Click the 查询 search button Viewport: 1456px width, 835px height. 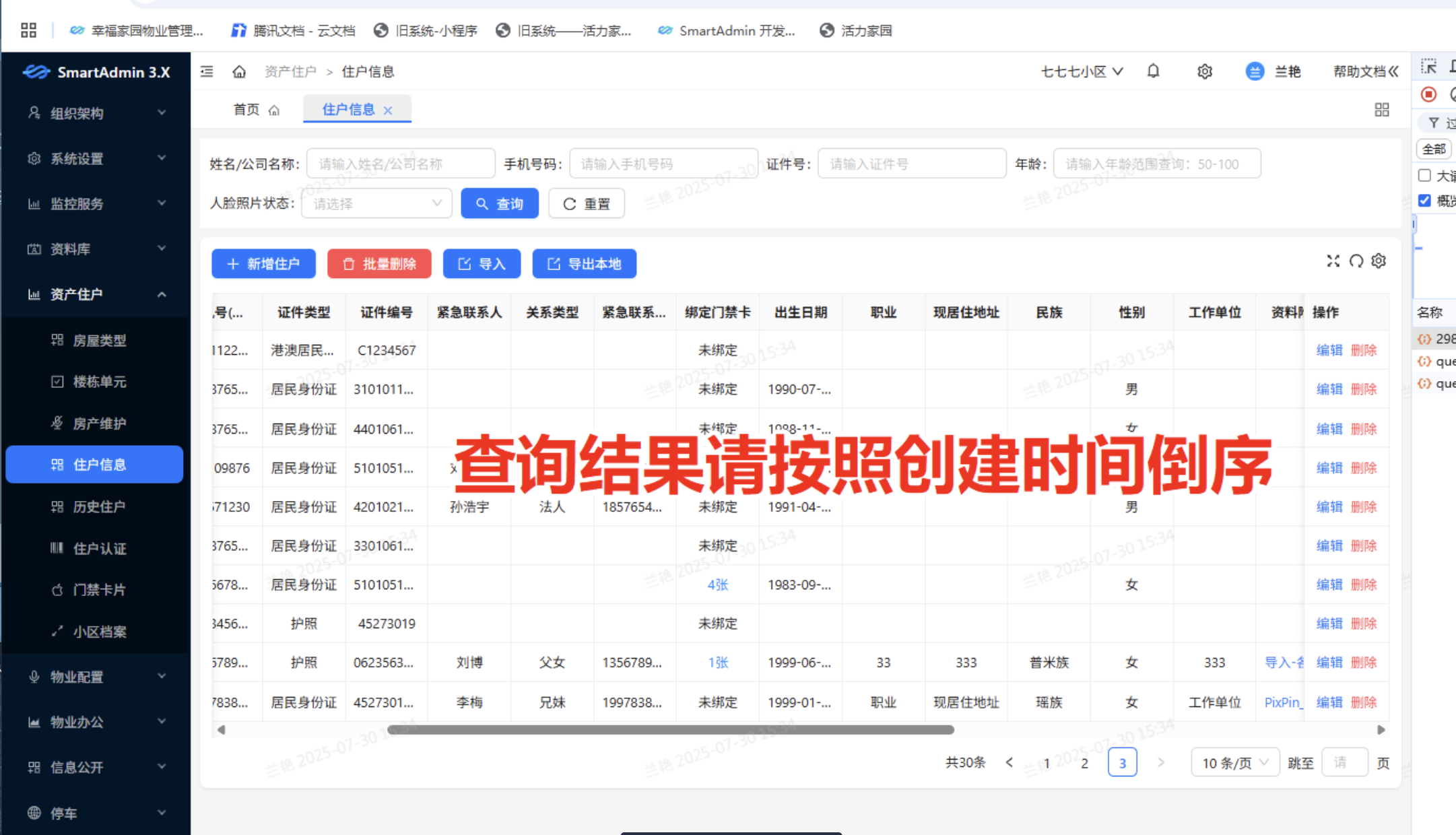(499, 203)
